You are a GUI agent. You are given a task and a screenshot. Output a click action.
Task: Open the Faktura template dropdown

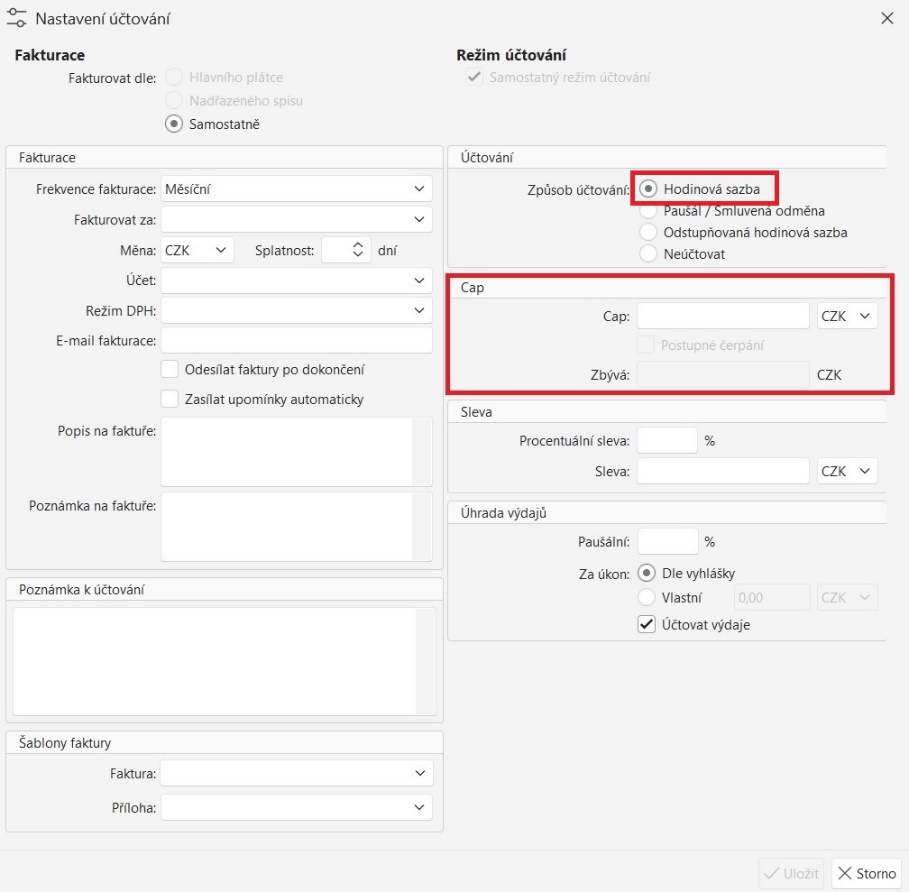pos(296,773)
